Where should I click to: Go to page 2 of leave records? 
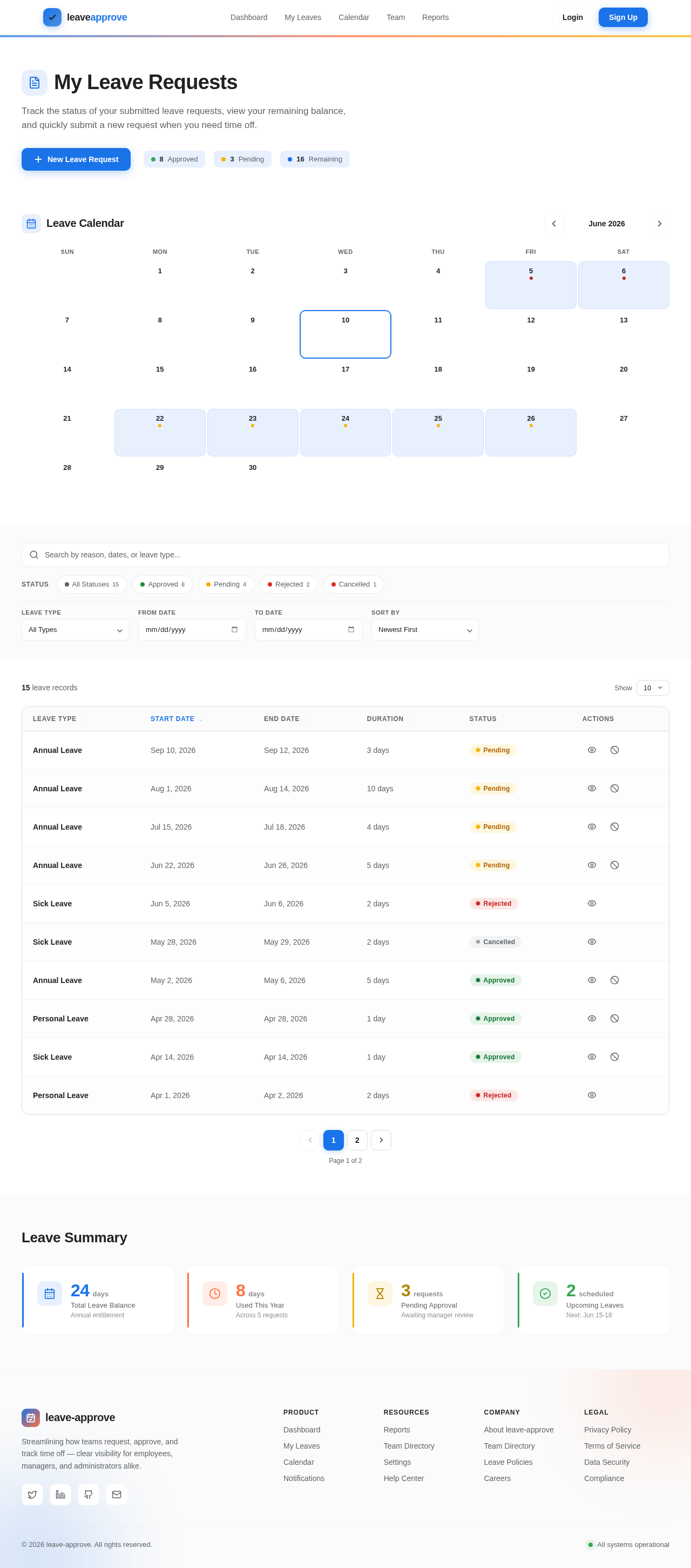tap(357, 1140)
